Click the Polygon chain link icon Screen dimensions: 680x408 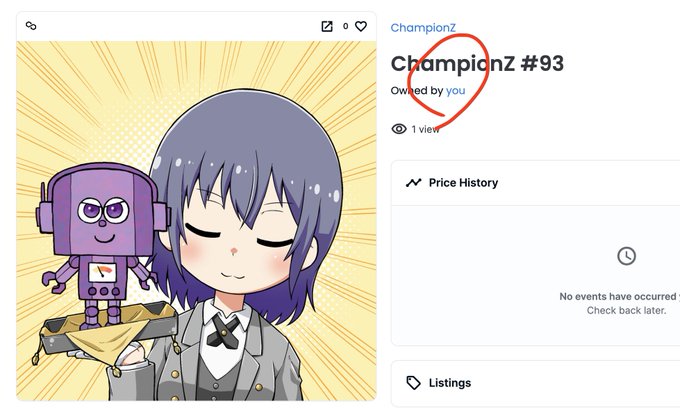(31, 26)
